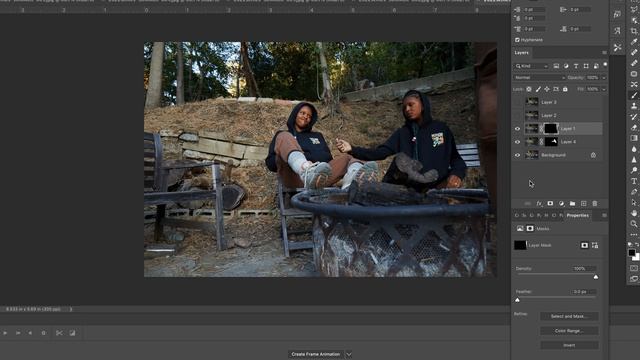Image resolution: width=640 pixels, height=360 pixels.
Task: Click the lock transparent pixels icon
Action: (529, 89)
